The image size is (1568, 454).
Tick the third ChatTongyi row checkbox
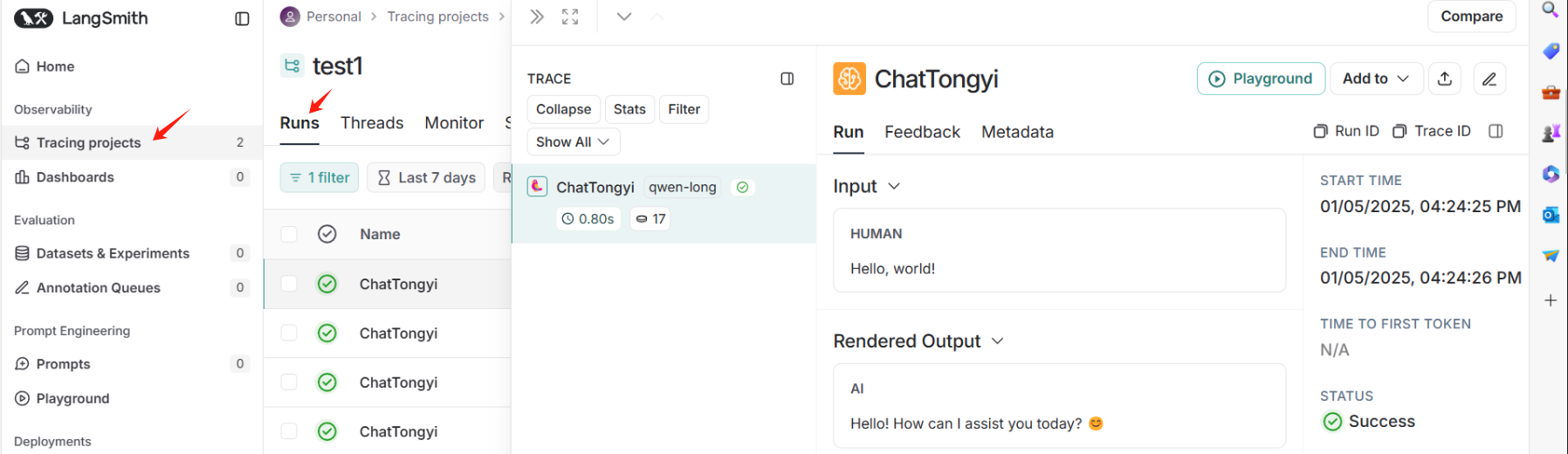tap(289, 382)
